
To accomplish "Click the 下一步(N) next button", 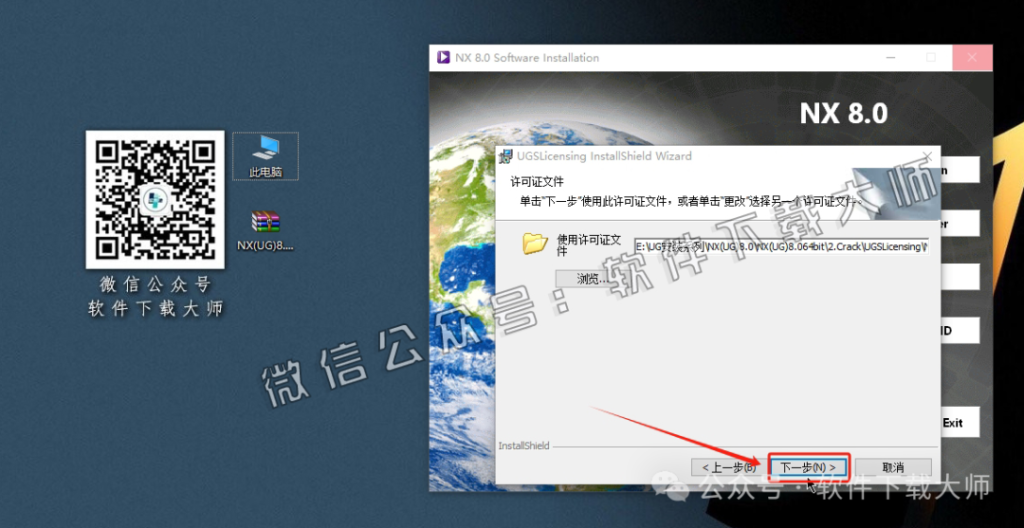I will [x=808, y=467].
